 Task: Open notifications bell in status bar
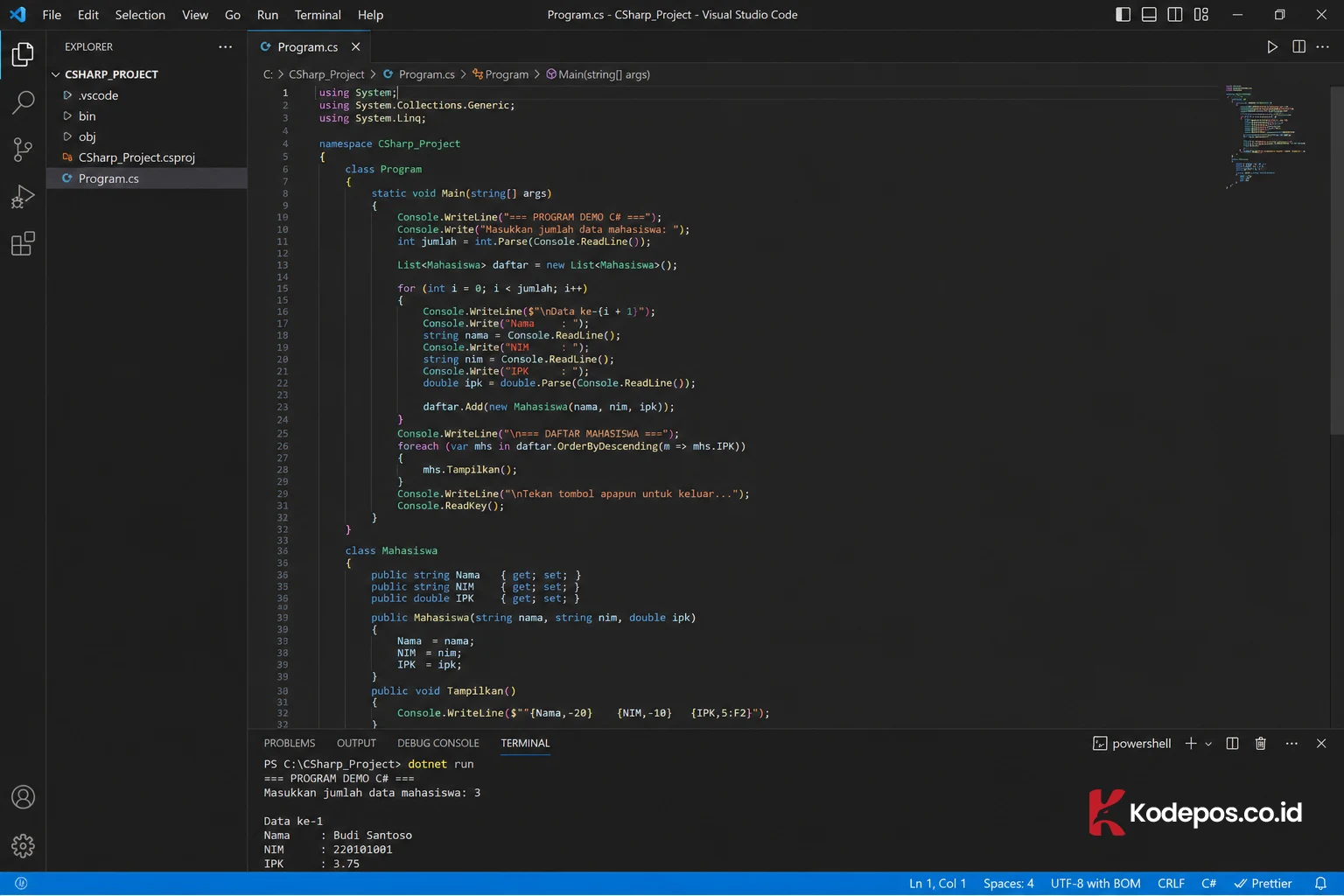coord(1320,884)
